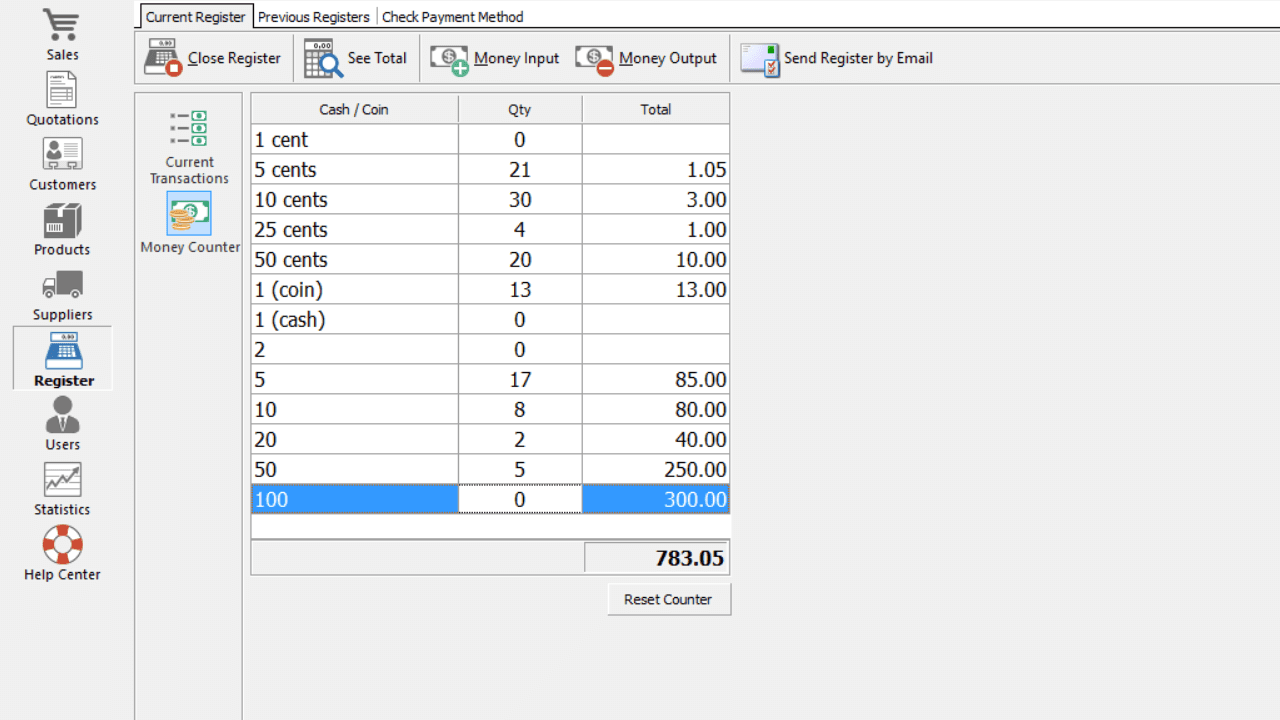
Task: Click Money Output icon
Action: click(x=595, y=59)
